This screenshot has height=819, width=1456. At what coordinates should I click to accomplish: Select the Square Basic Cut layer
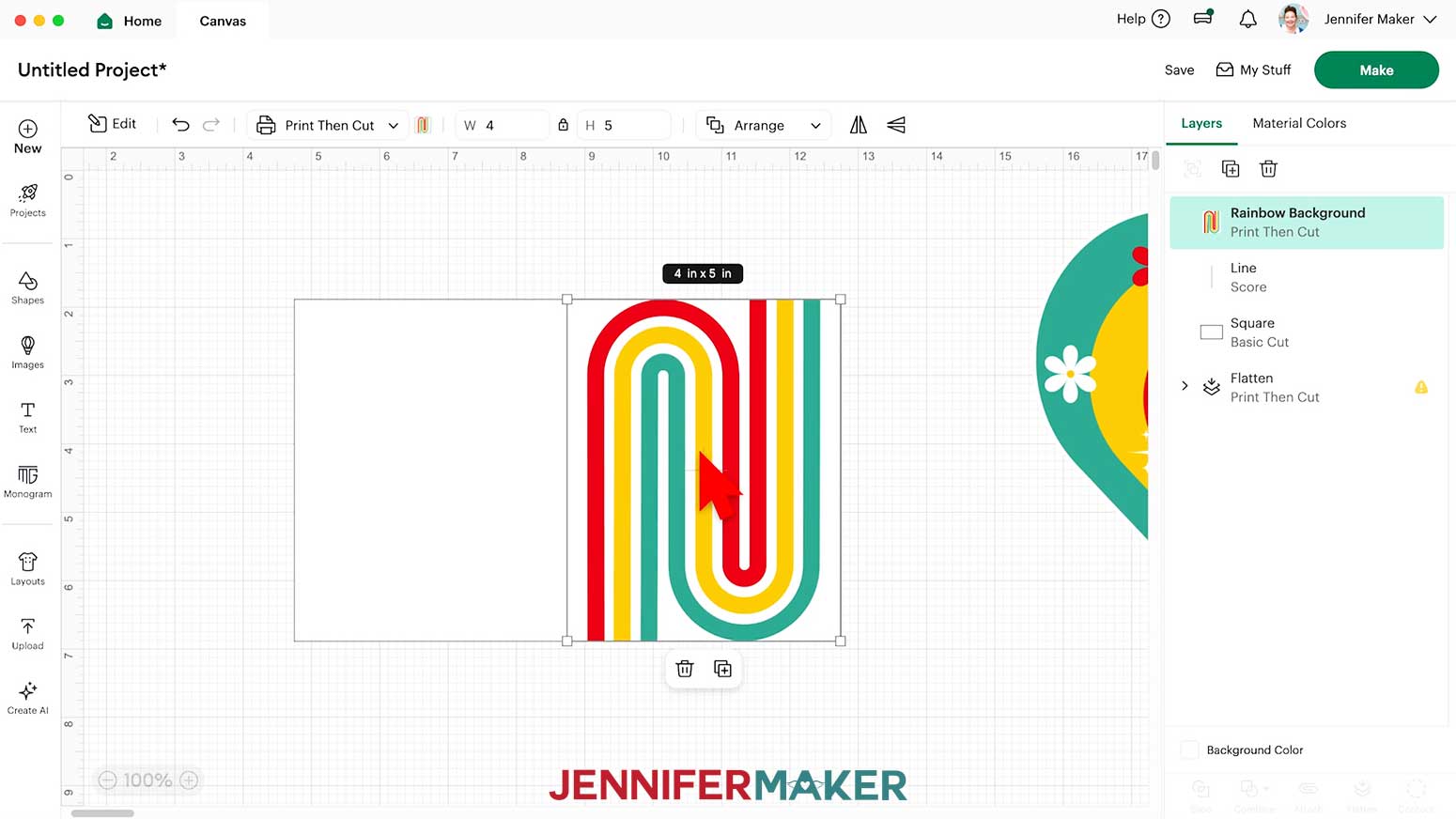coord(1307,332)
